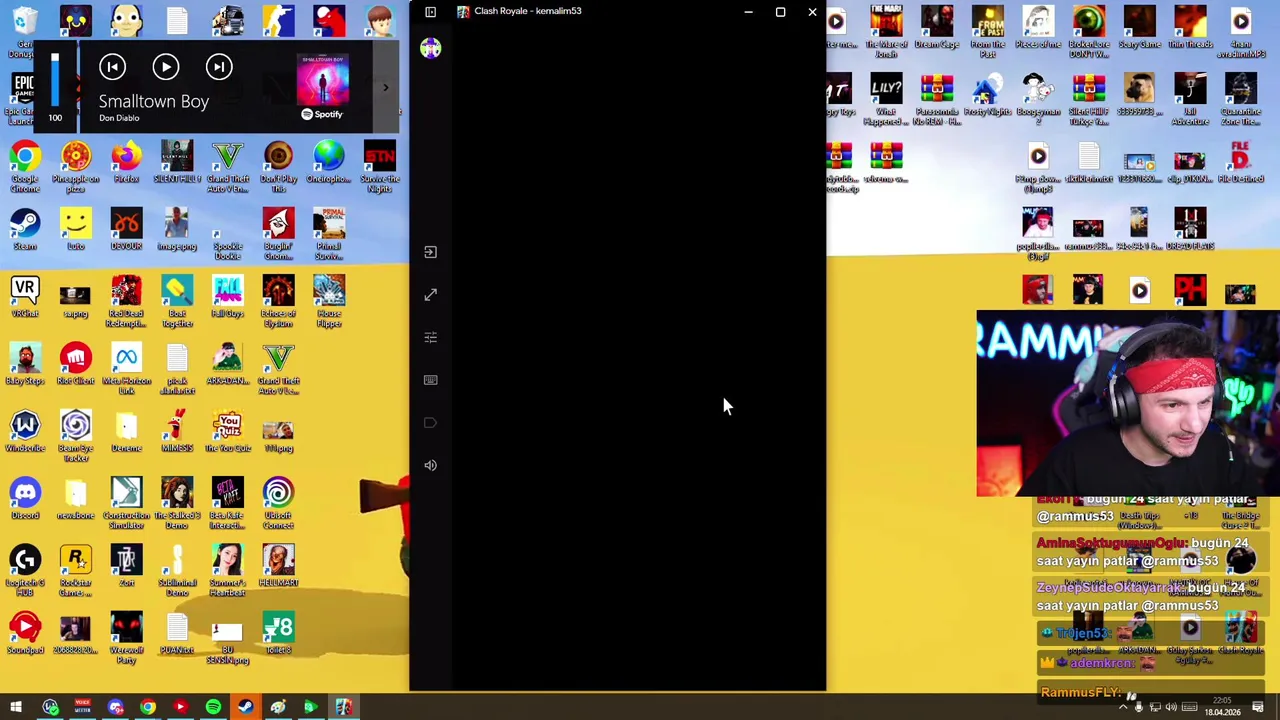Open Red Dead Redemption desktop icon
Screen dimensions: 1280x720
126,301
